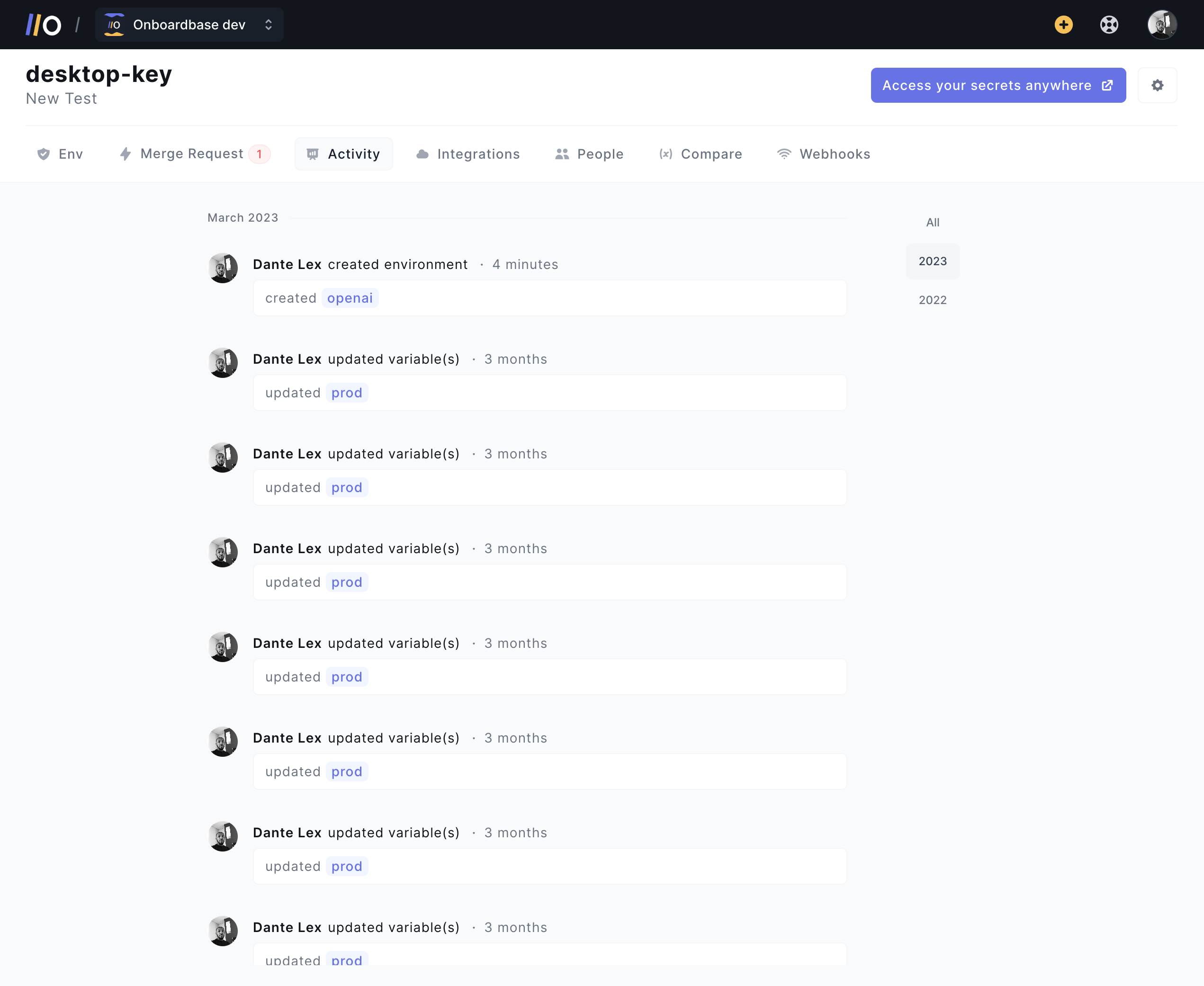Select the 2022 year filter
This screenshot has height=986, width=1204.
coord(932,300)
